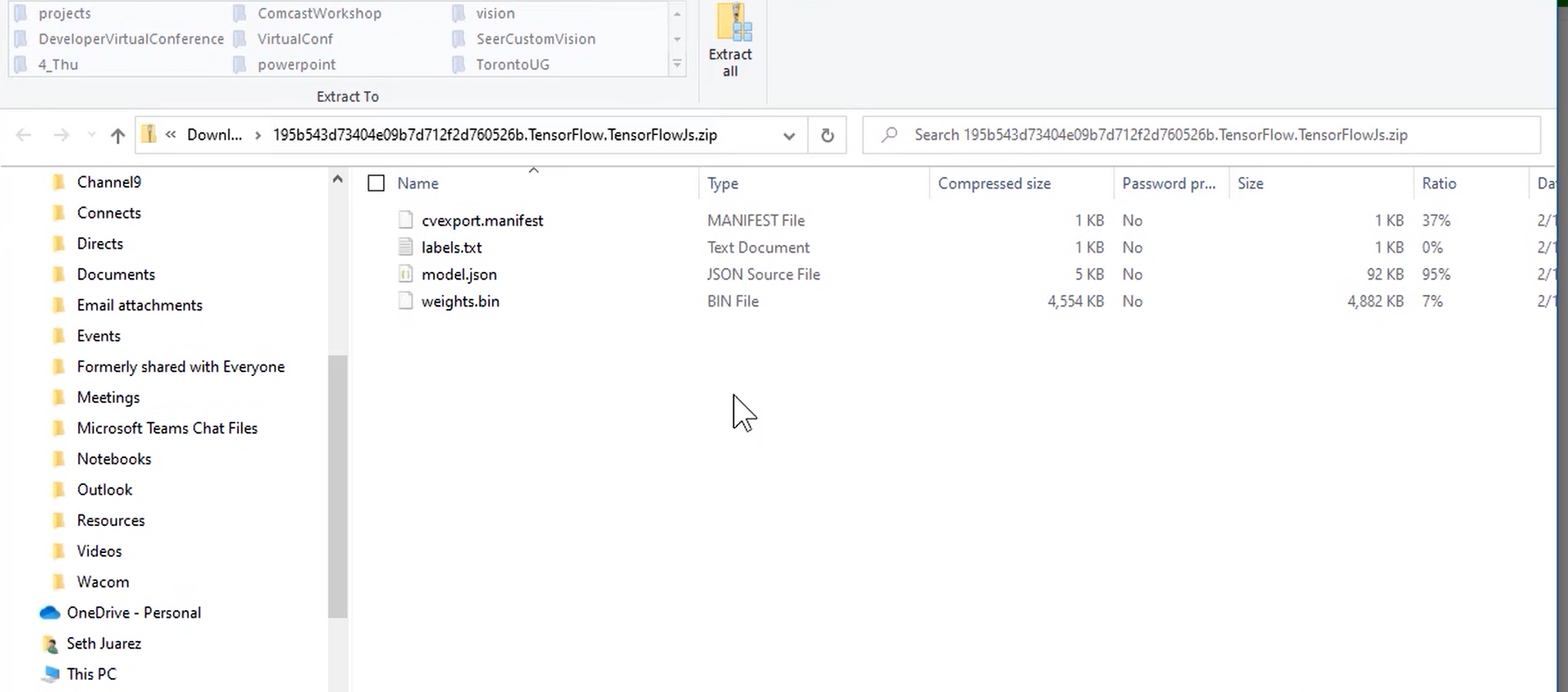Select the Directs folder in sidebar

tap(100, 244)
